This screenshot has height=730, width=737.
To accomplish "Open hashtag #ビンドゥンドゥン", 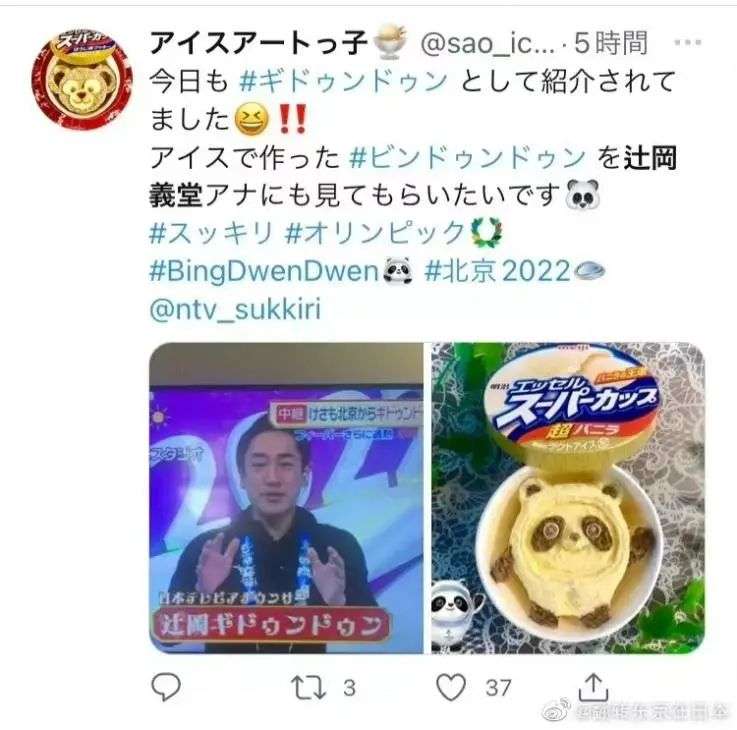I will point(467,157).
